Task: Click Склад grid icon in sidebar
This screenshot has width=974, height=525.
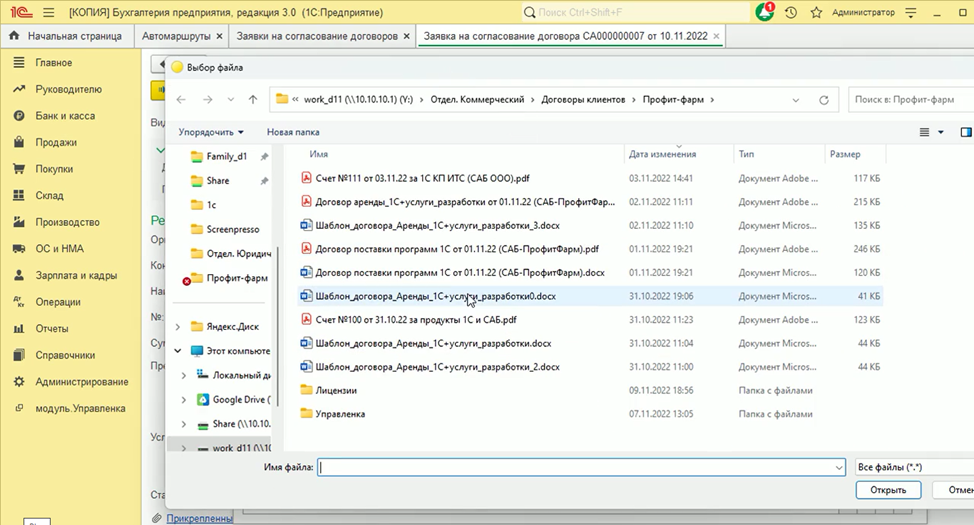Action: click(x=19, y=195)
